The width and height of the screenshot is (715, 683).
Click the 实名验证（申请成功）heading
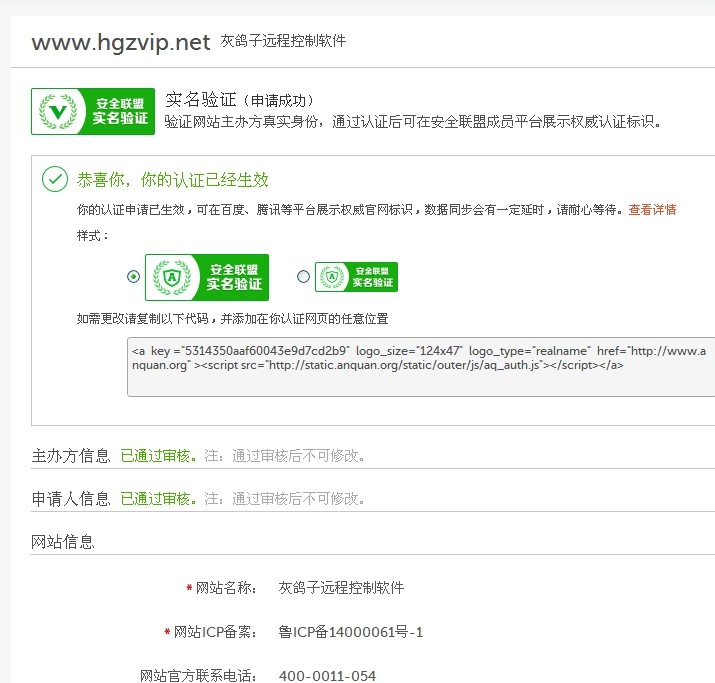click(x=240, y=100)
